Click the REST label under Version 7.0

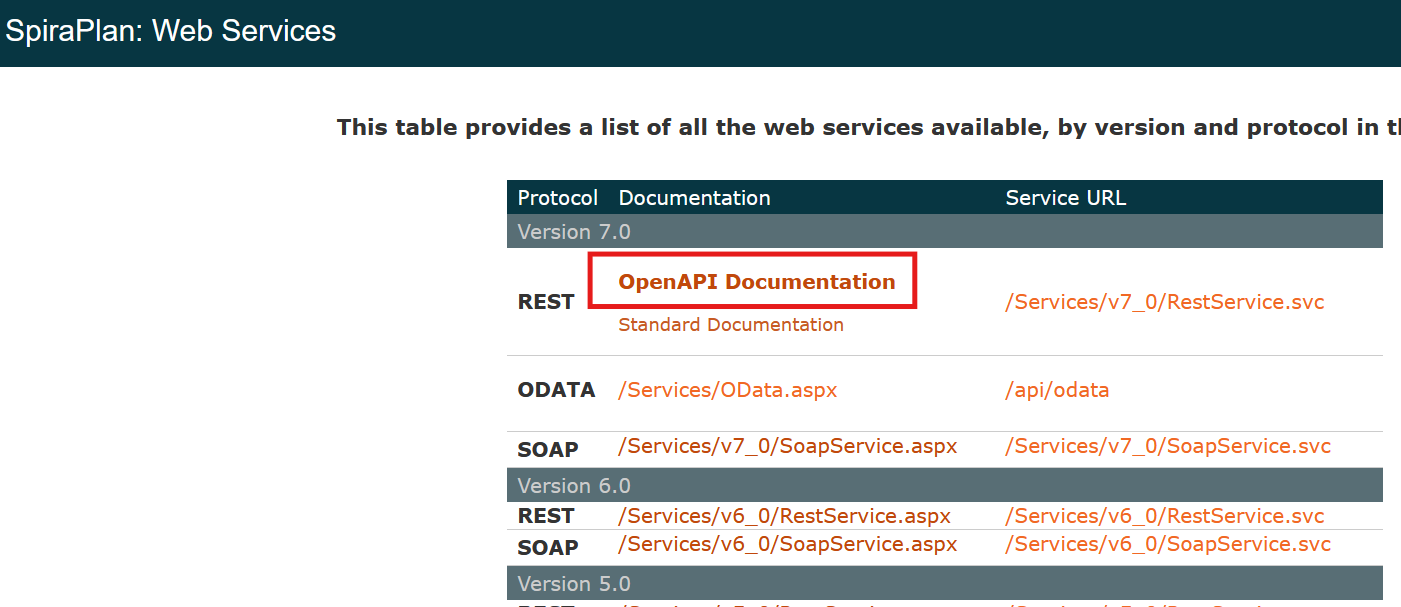point(546,302)
